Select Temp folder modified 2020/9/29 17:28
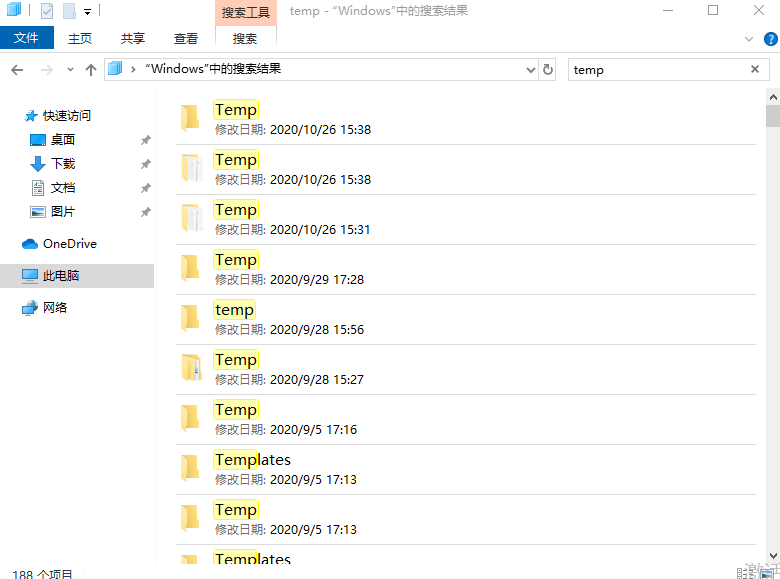This screenshot has height=579, width=780. (x=466, y=270)
